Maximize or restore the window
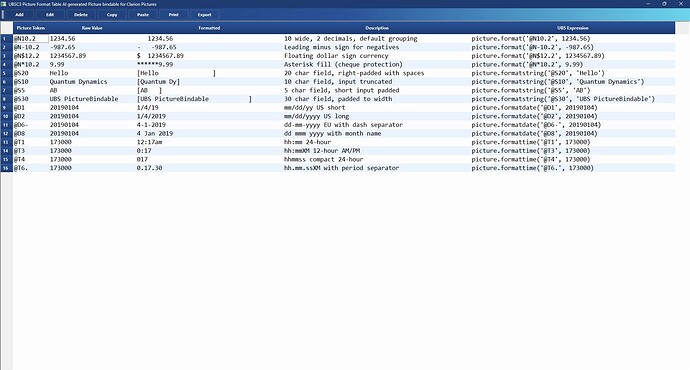690x370 pixels. pos(664,4)
